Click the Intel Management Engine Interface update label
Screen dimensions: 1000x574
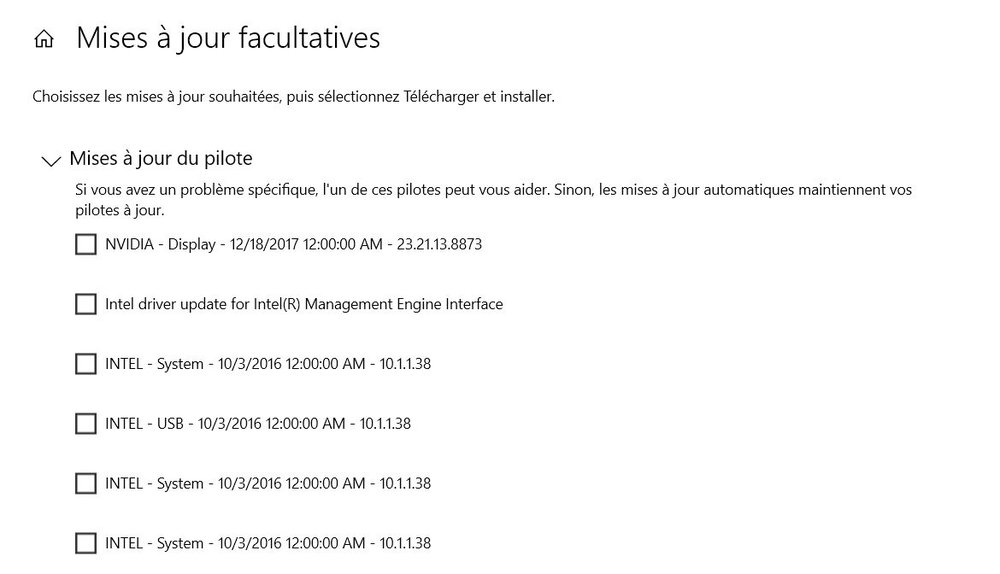point(304,304)
